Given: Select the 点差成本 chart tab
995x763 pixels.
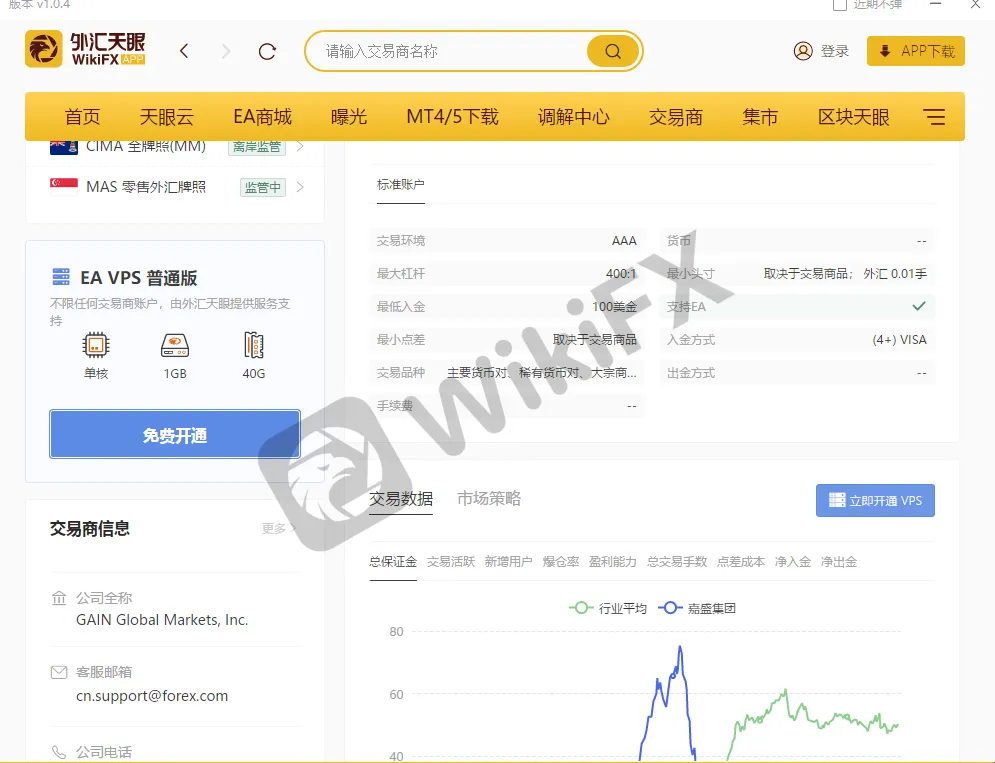Looking at the screenshot, I should point(741,562).
